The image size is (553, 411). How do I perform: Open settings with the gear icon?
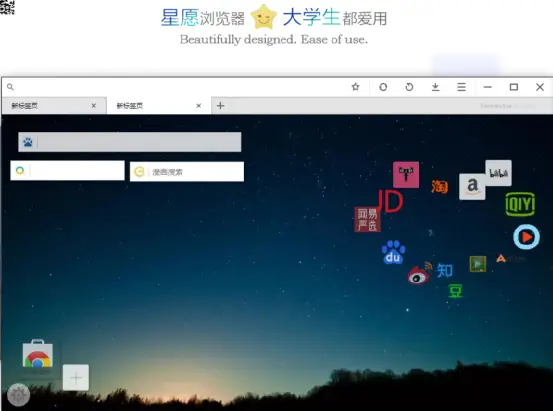tap(18, 395)
